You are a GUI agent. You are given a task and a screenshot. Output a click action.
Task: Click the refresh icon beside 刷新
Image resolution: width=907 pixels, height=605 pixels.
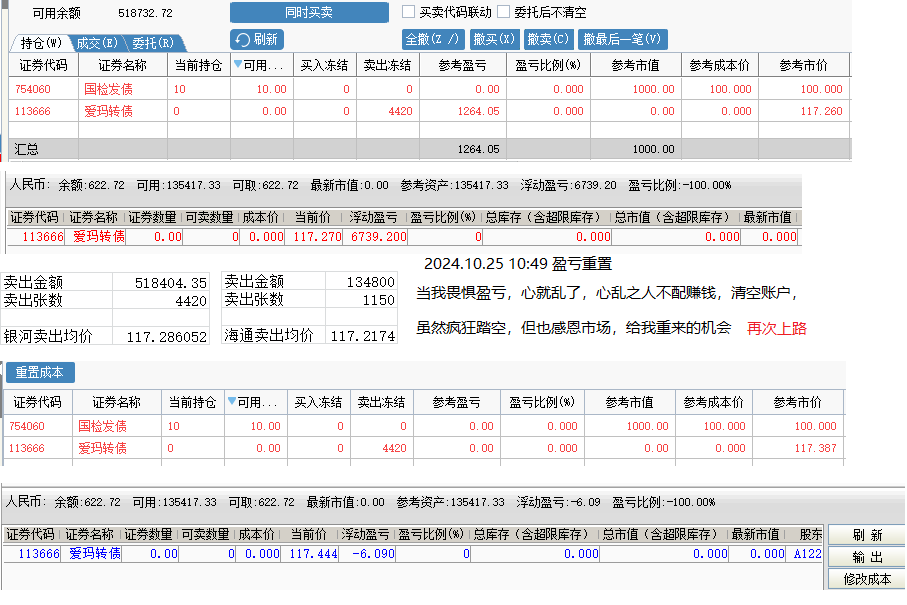click(242, 40)
